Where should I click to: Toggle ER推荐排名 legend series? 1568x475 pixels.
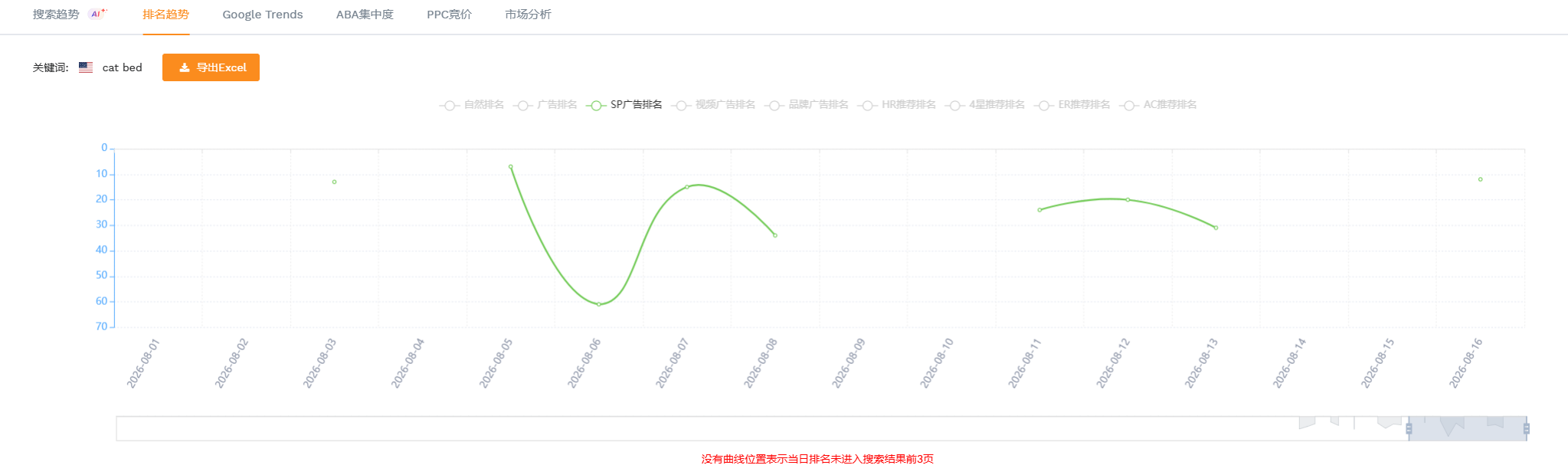click(x=1072, y=105)
